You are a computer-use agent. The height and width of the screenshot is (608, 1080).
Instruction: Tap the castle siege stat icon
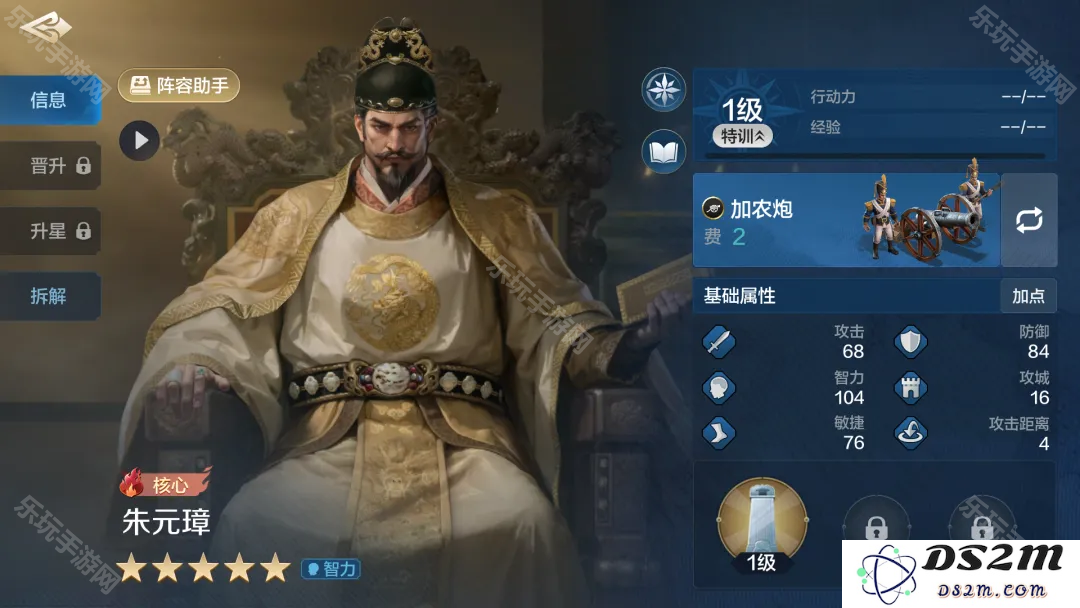coord(911,388)
